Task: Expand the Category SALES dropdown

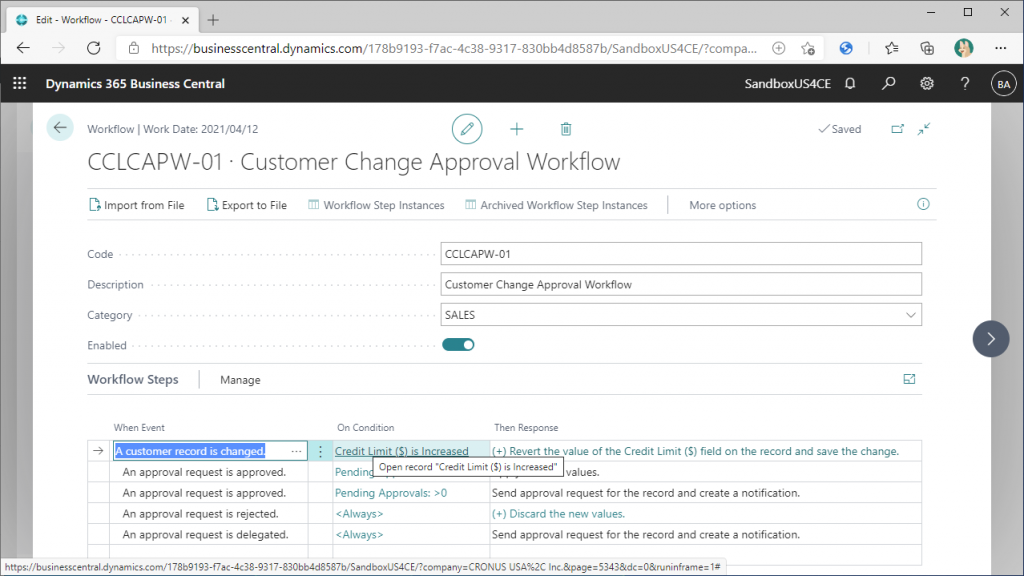Action: tap(910, 315)
